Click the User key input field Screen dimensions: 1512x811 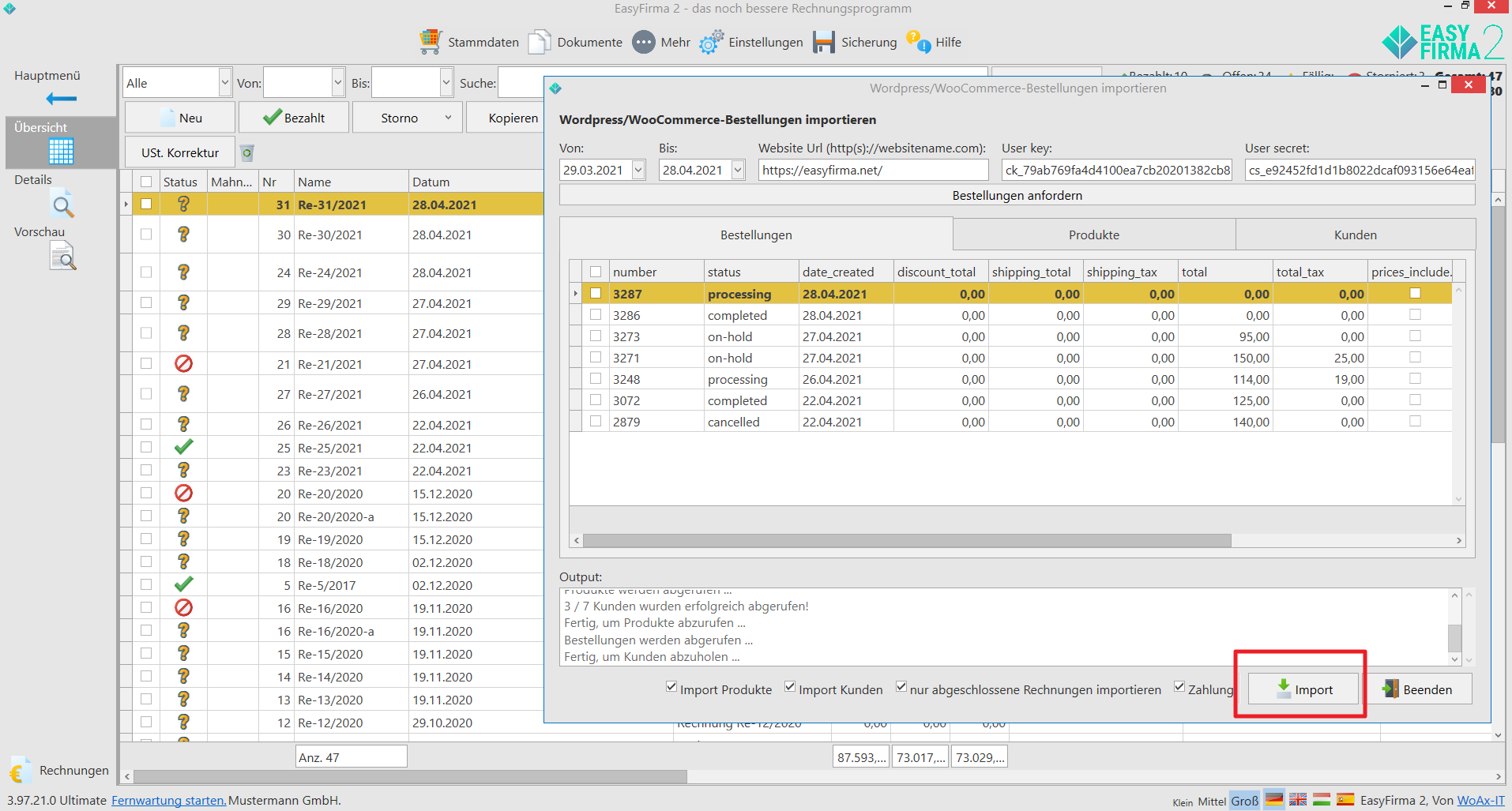[x=1117, y=170]
